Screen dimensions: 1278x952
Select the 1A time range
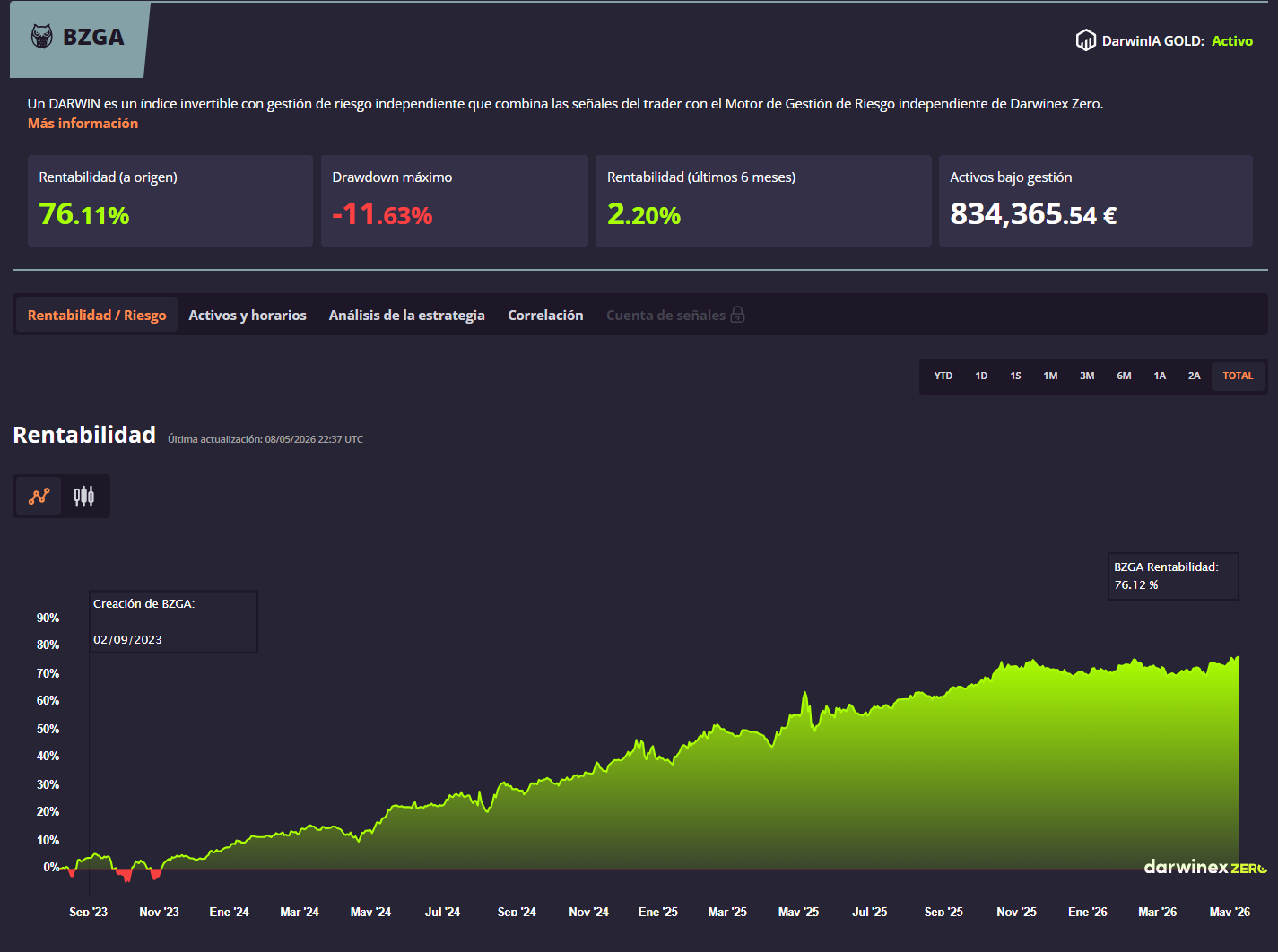1160,376
